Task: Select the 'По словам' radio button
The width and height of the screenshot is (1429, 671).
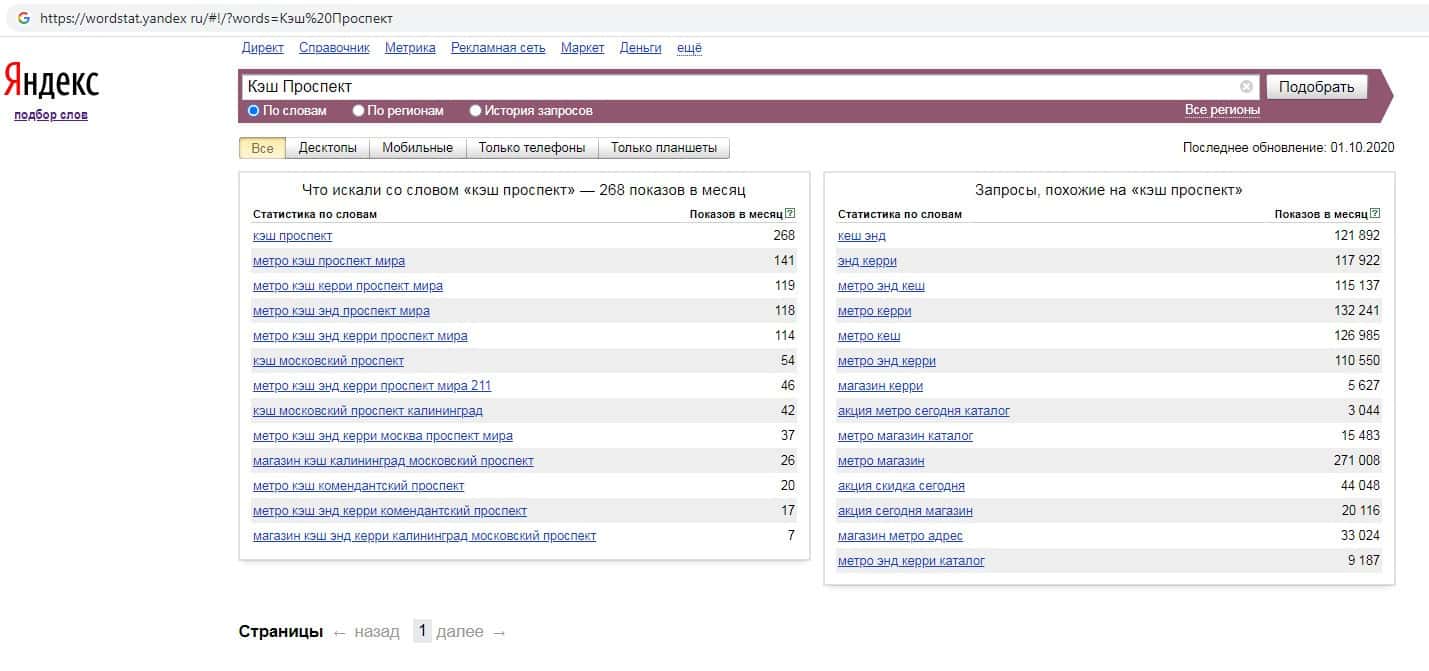Action: (254, 111)
